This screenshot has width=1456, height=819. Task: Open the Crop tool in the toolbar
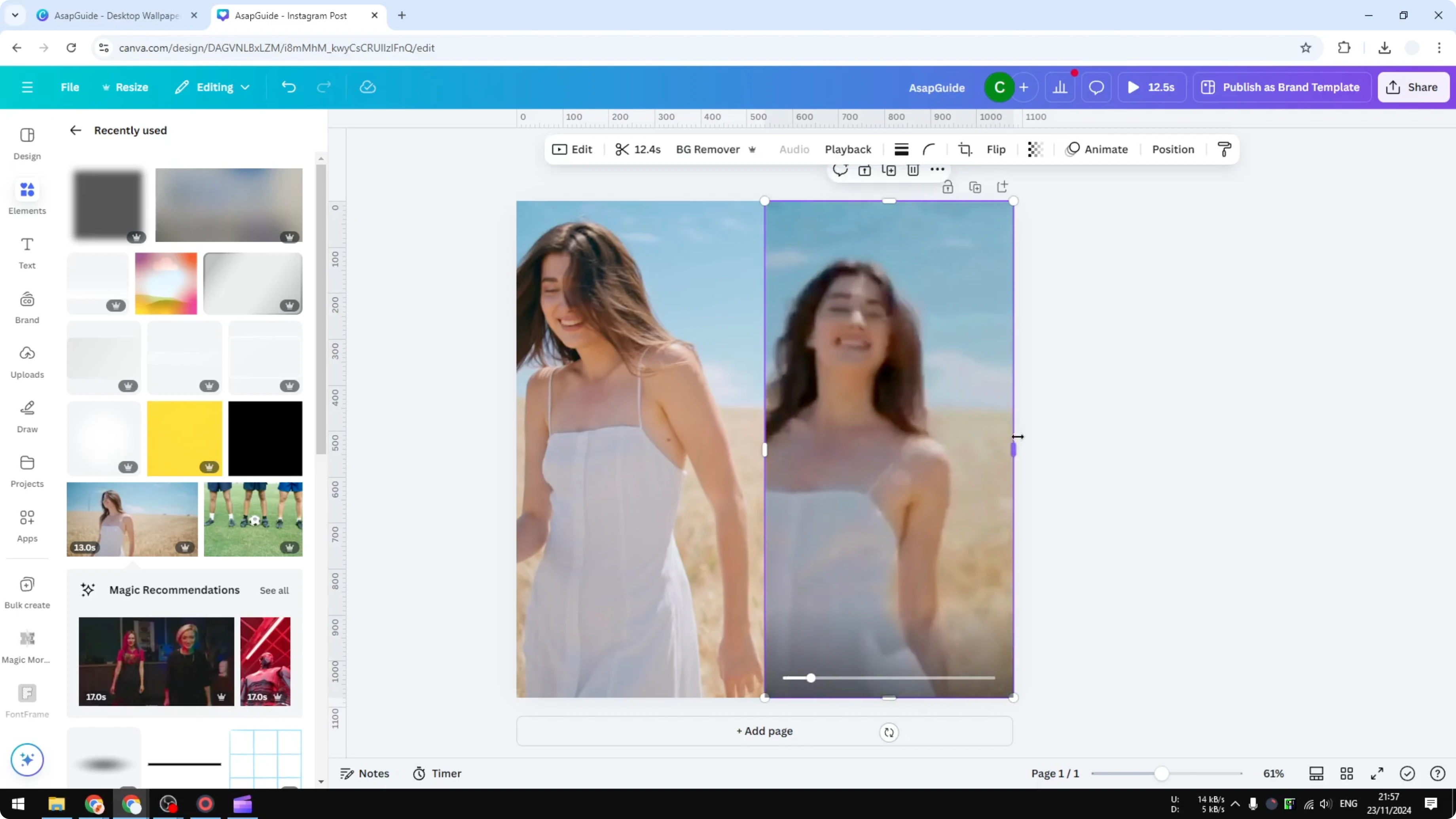click(964, 149)
